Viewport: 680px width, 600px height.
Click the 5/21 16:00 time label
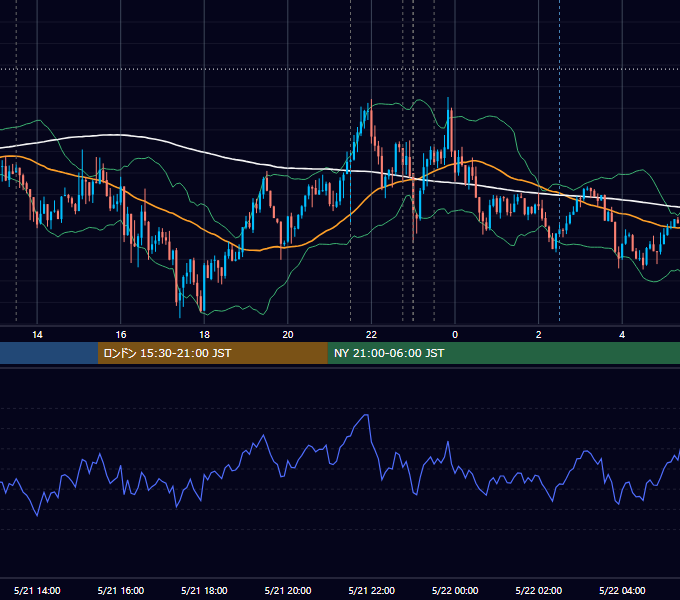121,590
